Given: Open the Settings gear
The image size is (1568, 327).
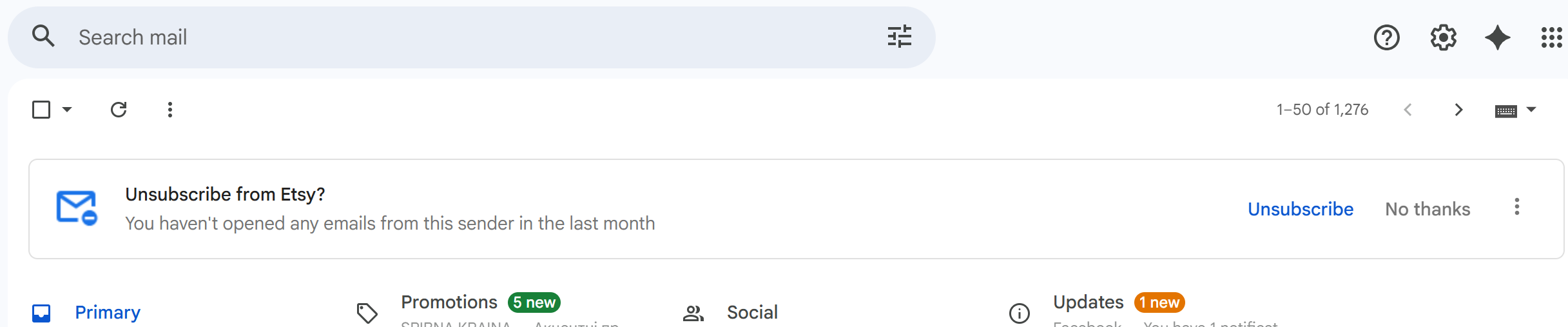Looking at the screenshot, I should click(x=1443, y=37).
